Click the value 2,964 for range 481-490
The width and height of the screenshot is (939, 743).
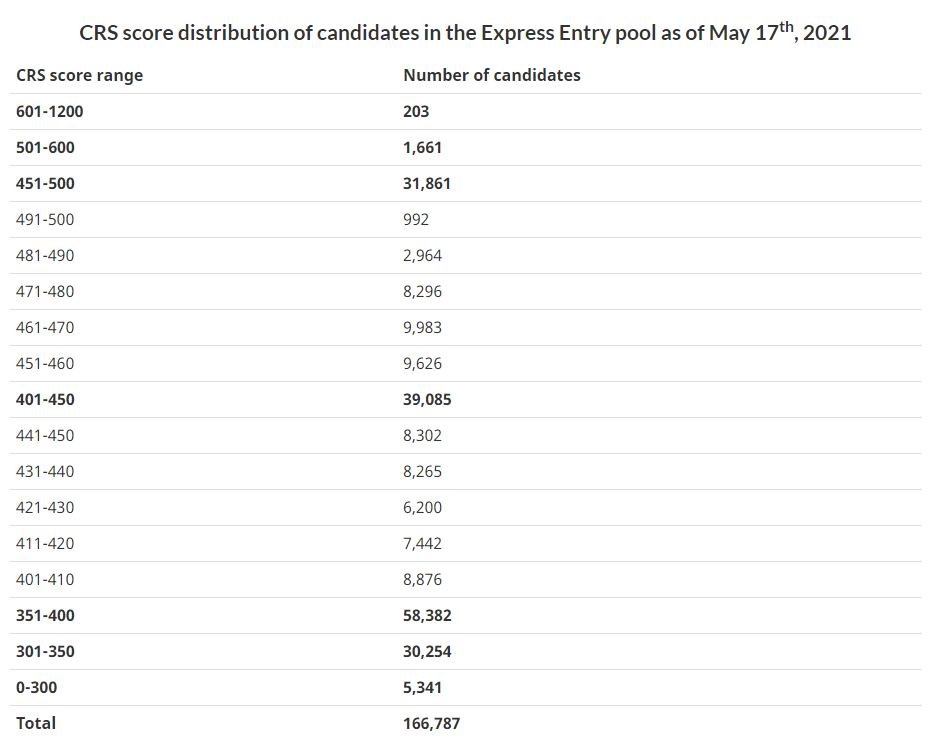(422, 255)
